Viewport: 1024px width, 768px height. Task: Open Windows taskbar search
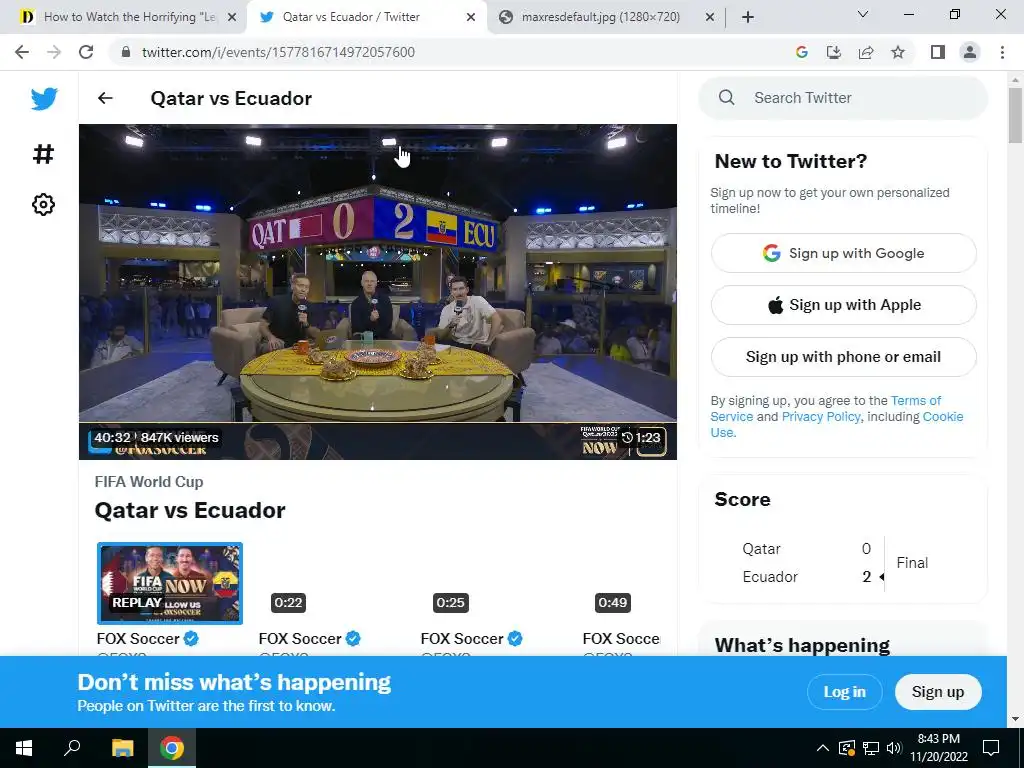pyautogui.click(x=72, y=748)
